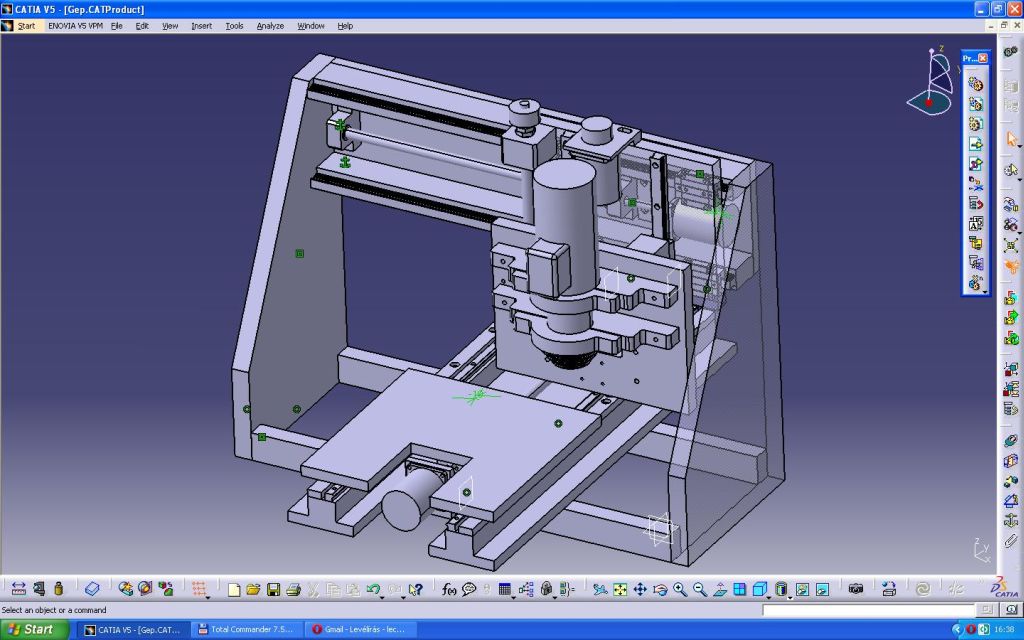Image resolution: width=1024 pixels, height=640 pixels.
Task: Toggle the Normal View icon
Action: coord(720,589)
